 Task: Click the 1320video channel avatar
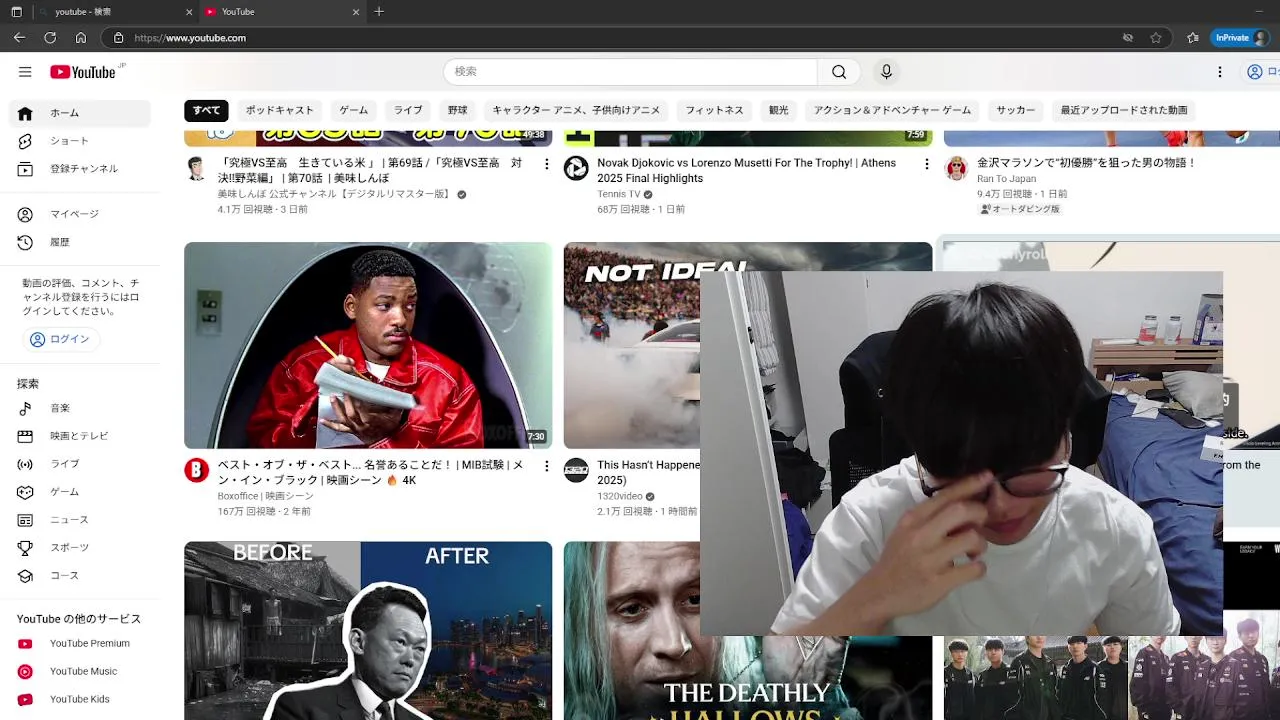click(x=576, y=470)
